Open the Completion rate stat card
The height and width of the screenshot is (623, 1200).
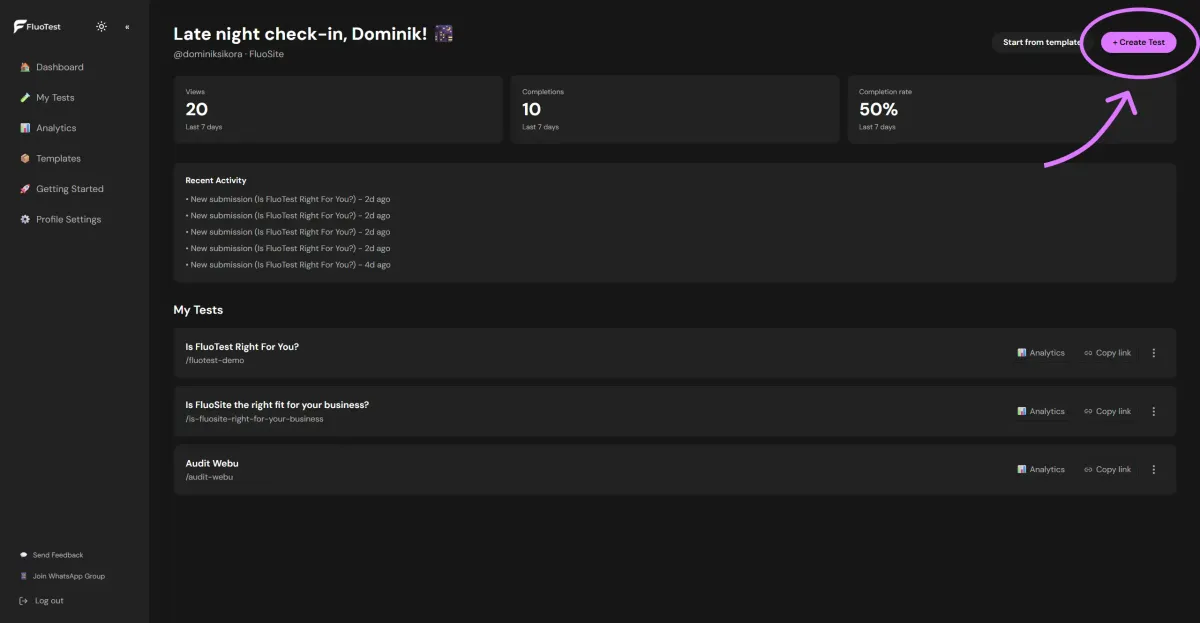pos(1012,109)
